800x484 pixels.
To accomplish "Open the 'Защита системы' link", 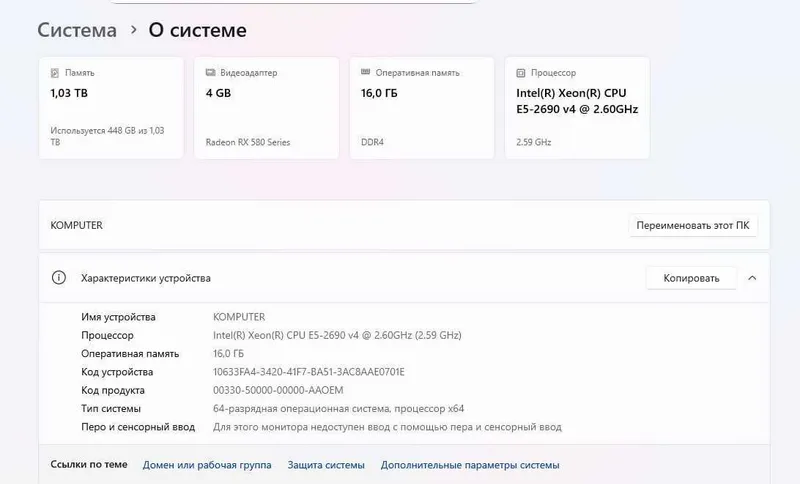I will pos(326,465).
